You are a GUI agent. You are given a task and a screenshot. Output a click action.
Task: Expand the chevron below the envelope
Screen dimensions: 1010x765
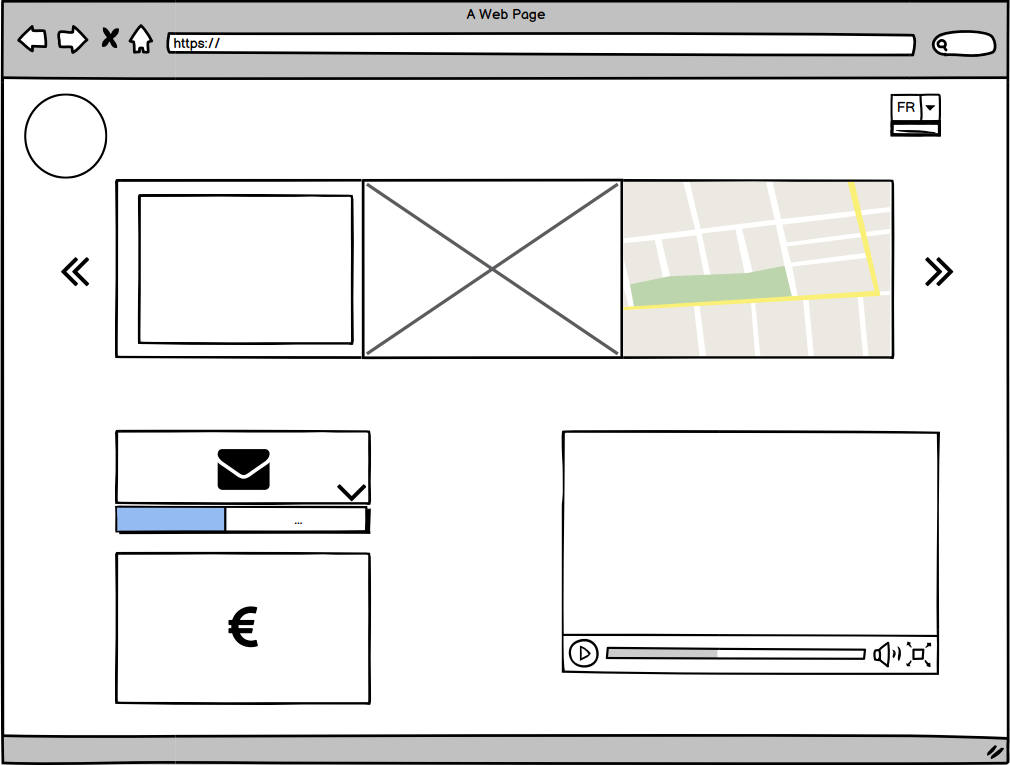click(x=351, y=491)
